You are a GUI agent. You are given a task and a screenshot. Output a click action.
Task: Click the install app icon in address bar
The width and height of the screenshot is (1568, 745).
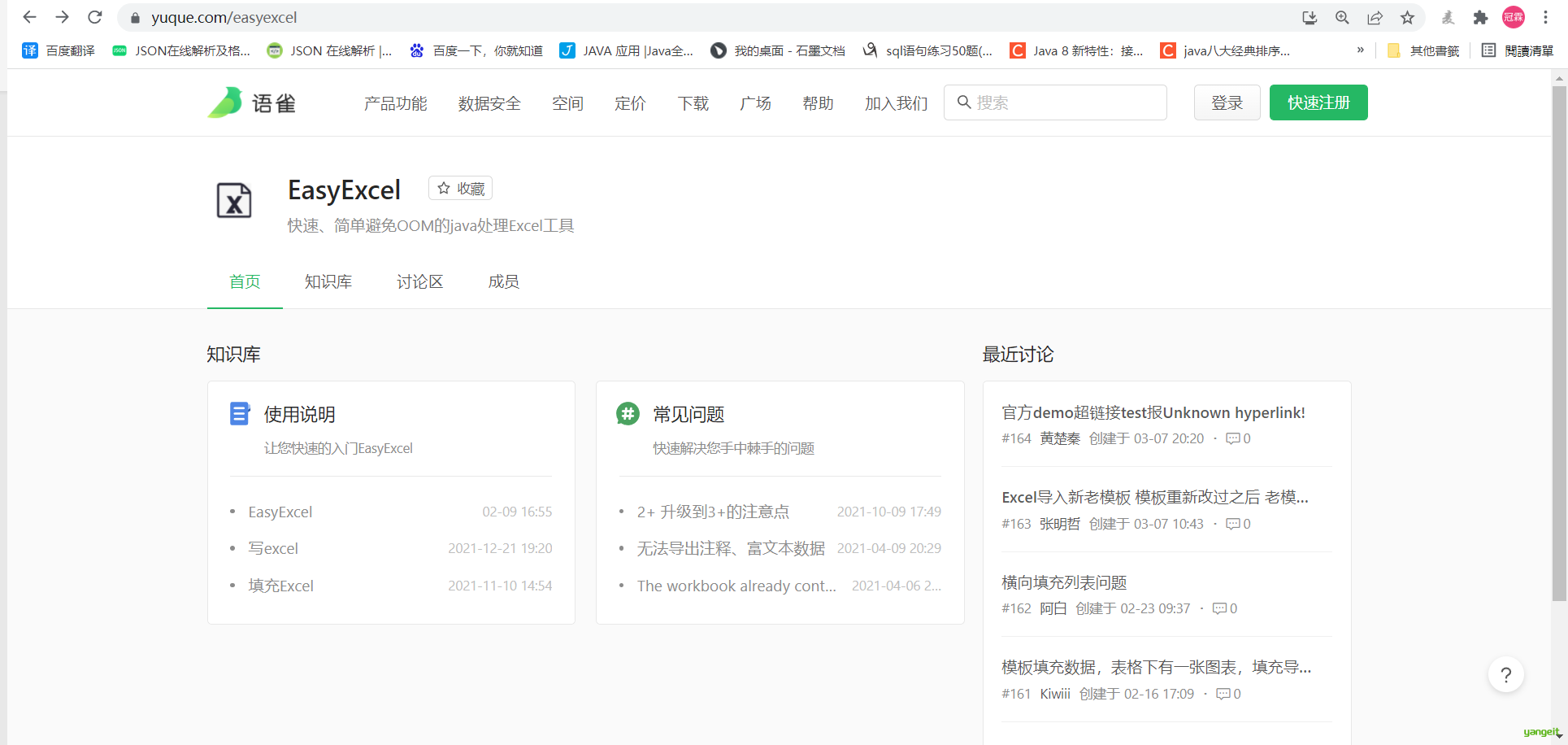[1309, 18]
